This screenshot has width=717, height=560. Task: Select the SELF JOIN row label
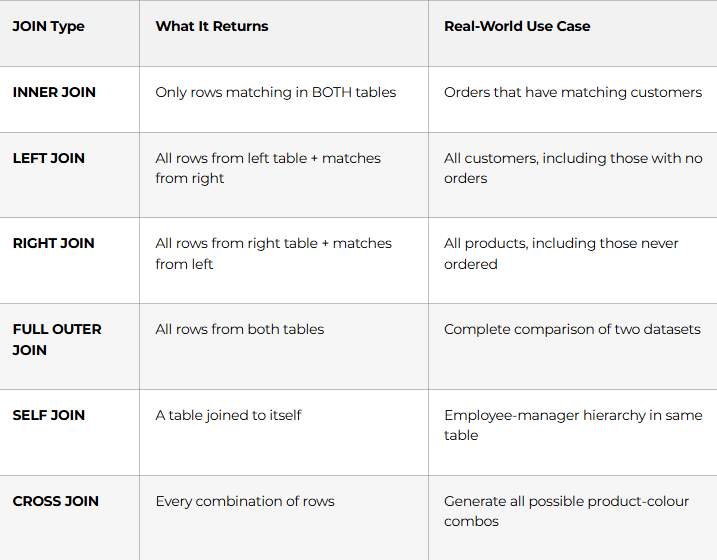click(x=48, y=415)
